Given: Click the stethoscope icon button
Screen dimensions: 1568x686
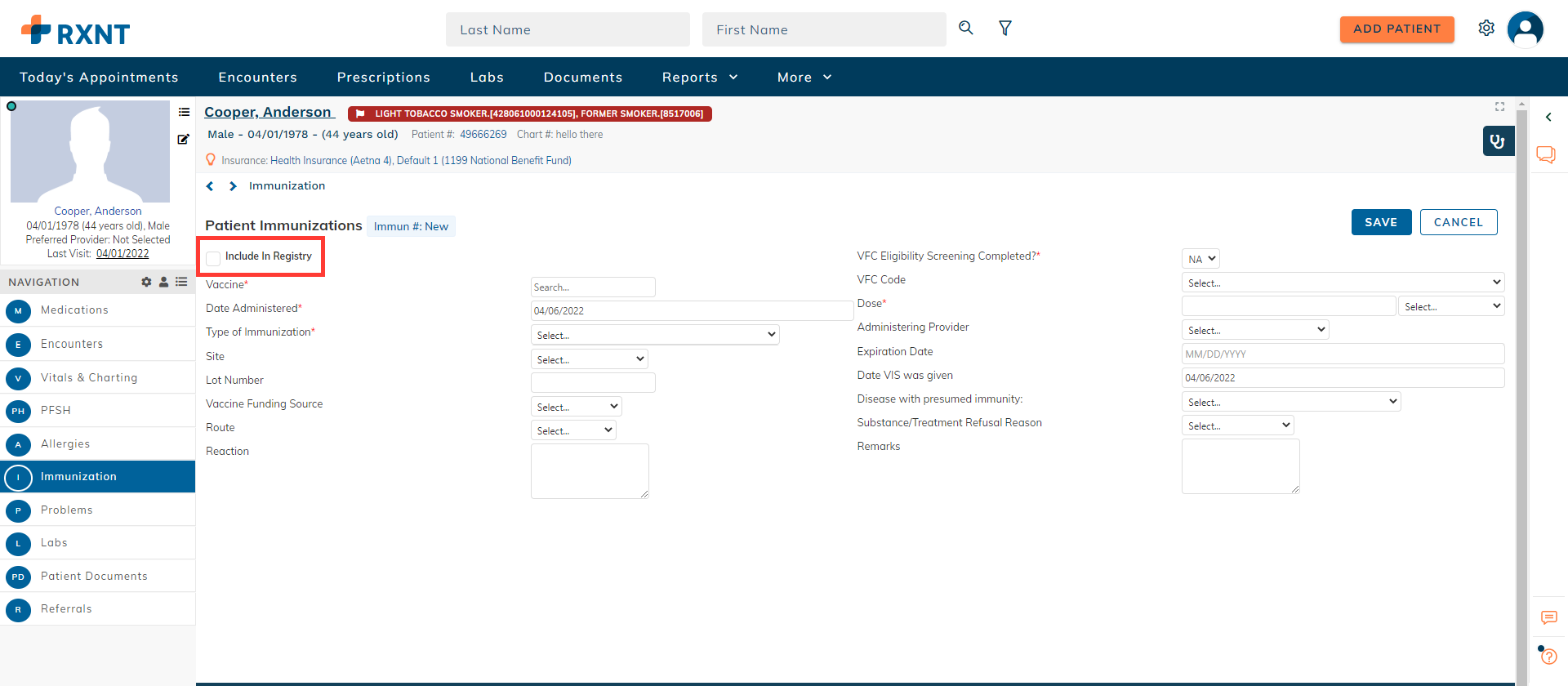Looking at the screenshot, I should 1499,141.
